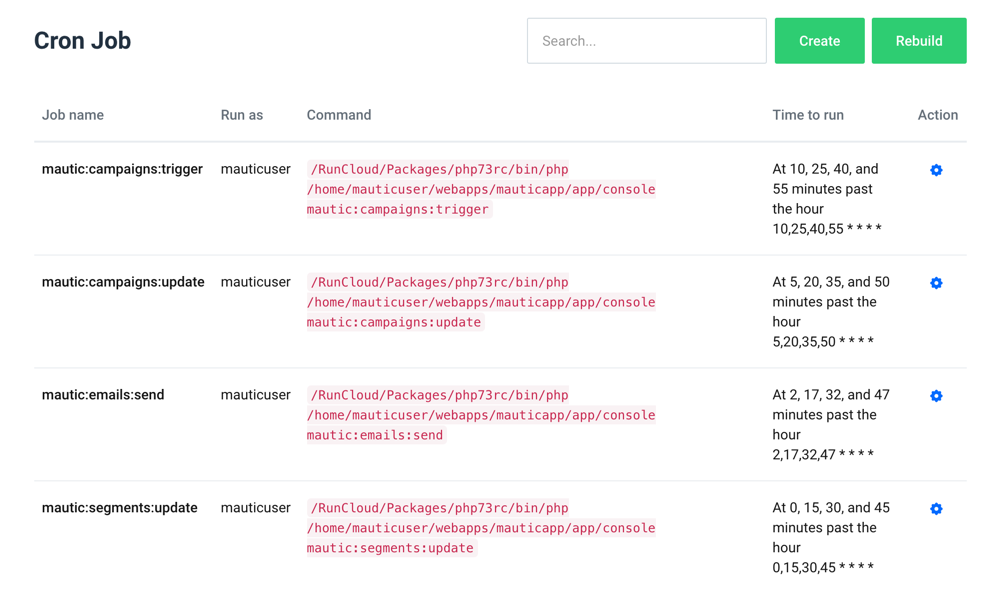The image size is (1000, 603).
Task: Click the Job name column header
Action: (x=73, y=115)
